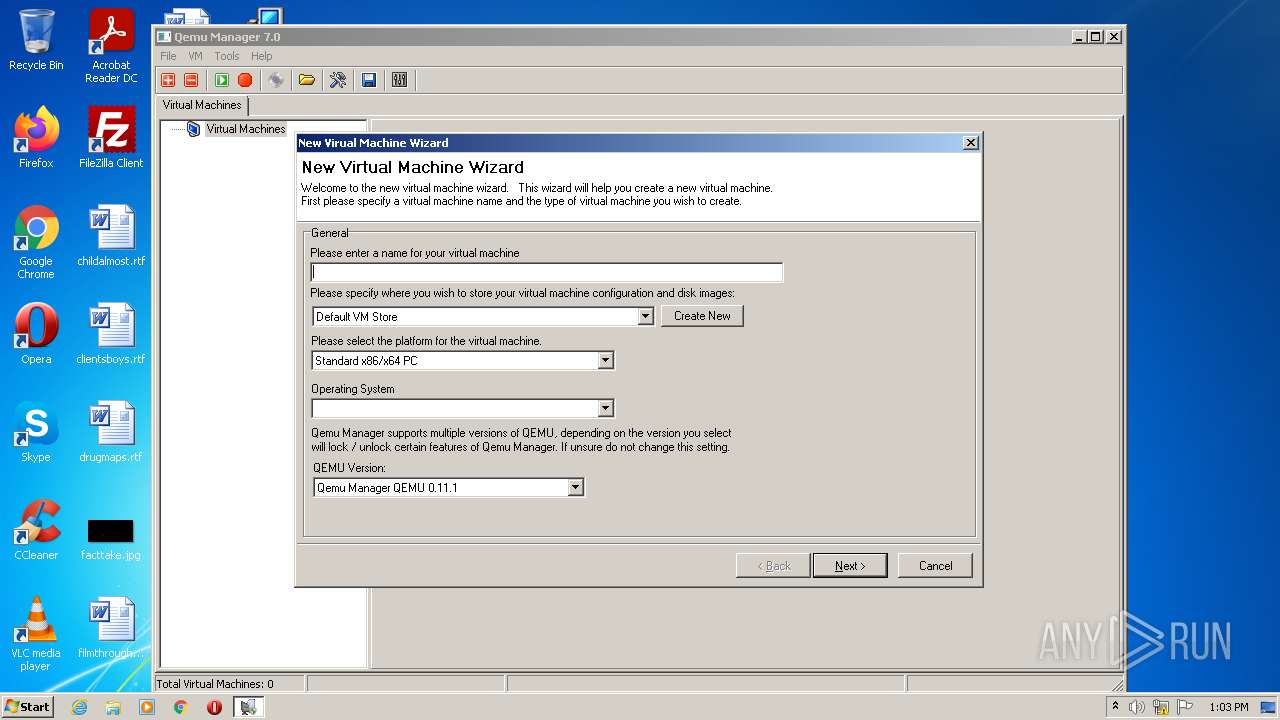
Task: Select the Virtual Machines tab
Action: coord(202,105)
